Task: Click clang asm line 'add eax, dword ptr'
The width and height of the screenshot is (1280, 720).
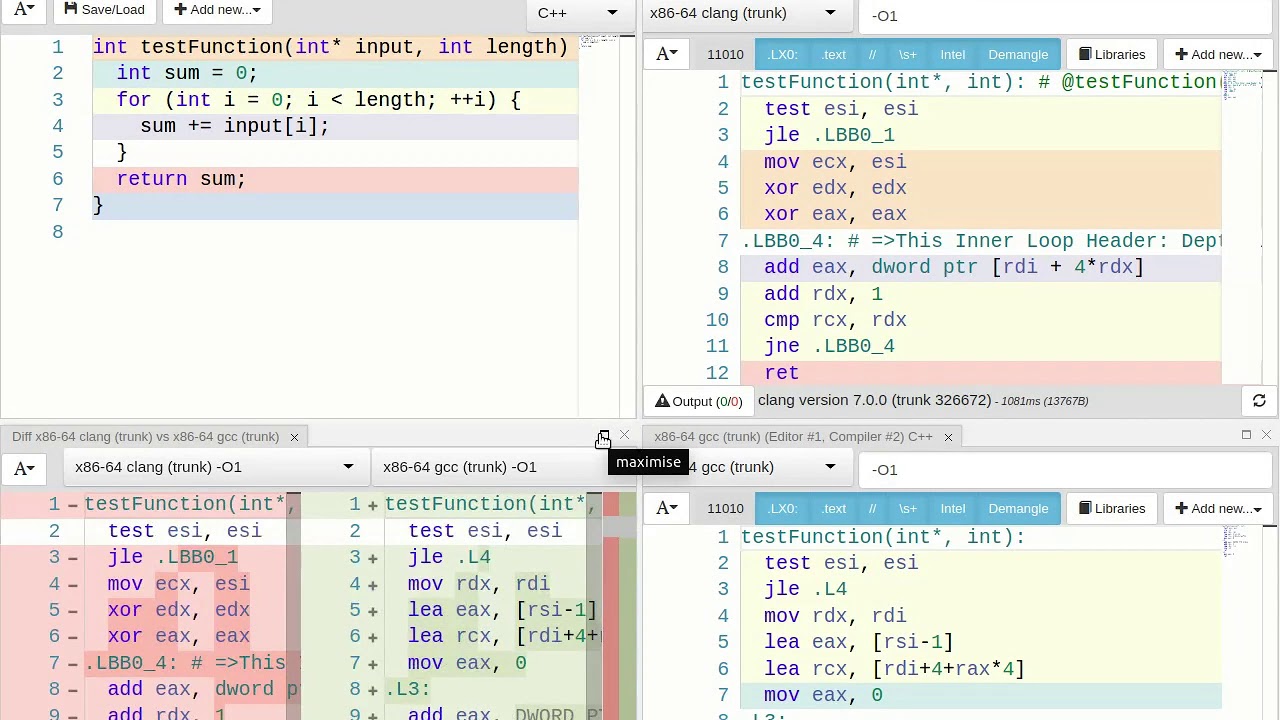Action: coord(953,267)
